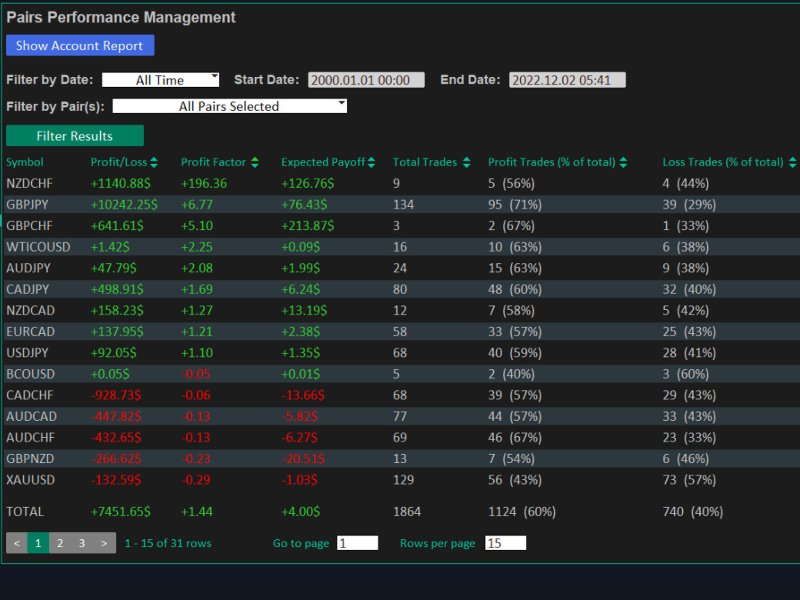Click the Expected Payoff header text
Viewport: 800px width, 600px height.
click(323, 162)
